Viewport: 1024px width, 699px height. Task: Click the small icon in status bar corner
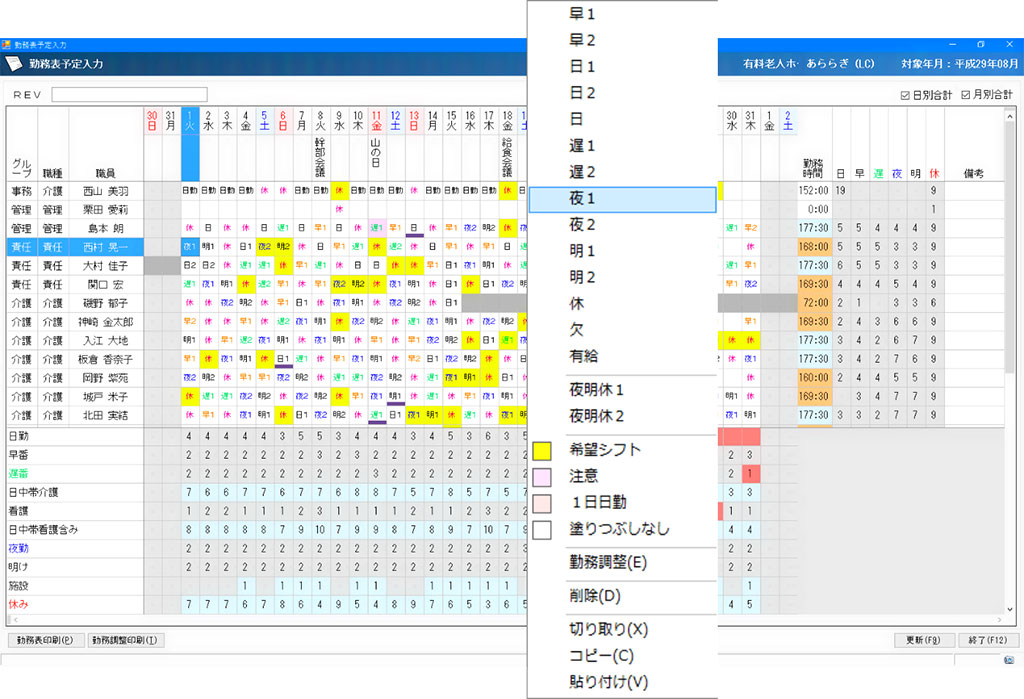pos(1008,661)
